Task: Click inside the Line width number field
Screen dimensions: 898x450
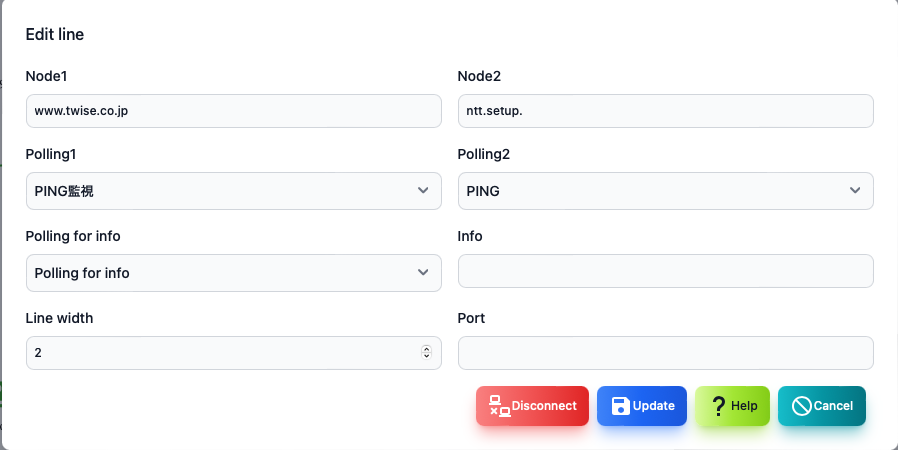Action: click(x=223, y=353)
